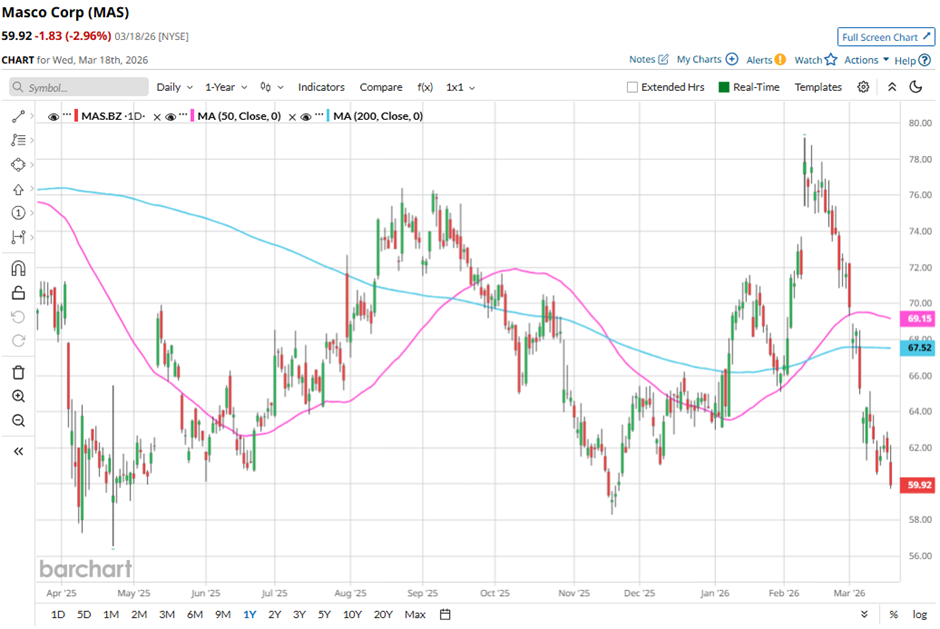Click the trash icon to delete drawings
Image resolution: width=940 pixels, height=629 pixels.
click(x=18, y=372)
